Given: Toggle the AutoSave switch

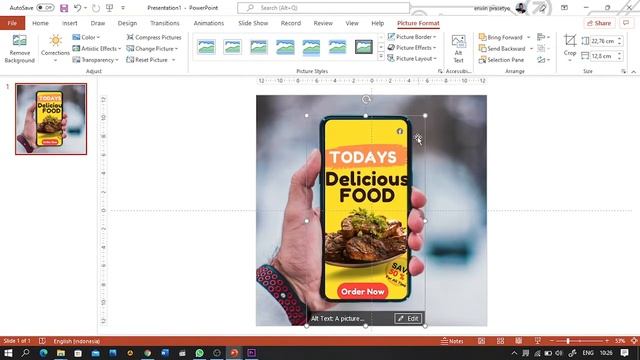Looking at the screenshot, I should [45, 8].
